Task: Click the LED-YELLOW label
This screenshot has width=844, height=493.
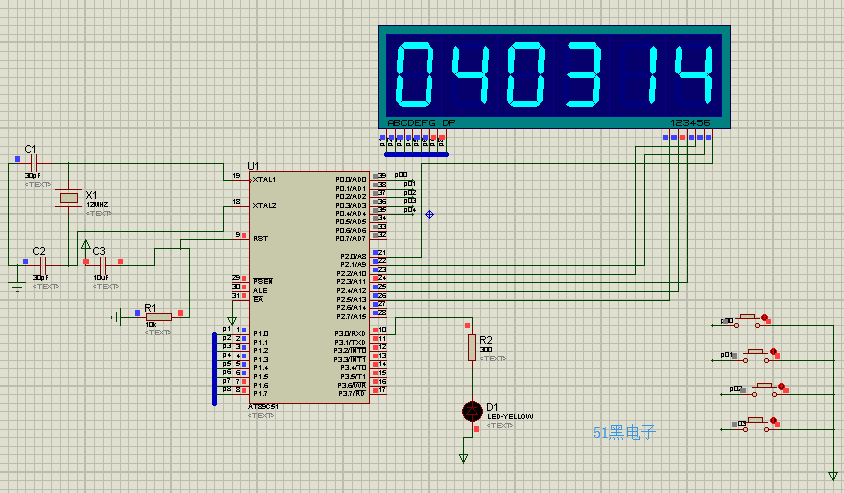Action: tap(510, 417)
